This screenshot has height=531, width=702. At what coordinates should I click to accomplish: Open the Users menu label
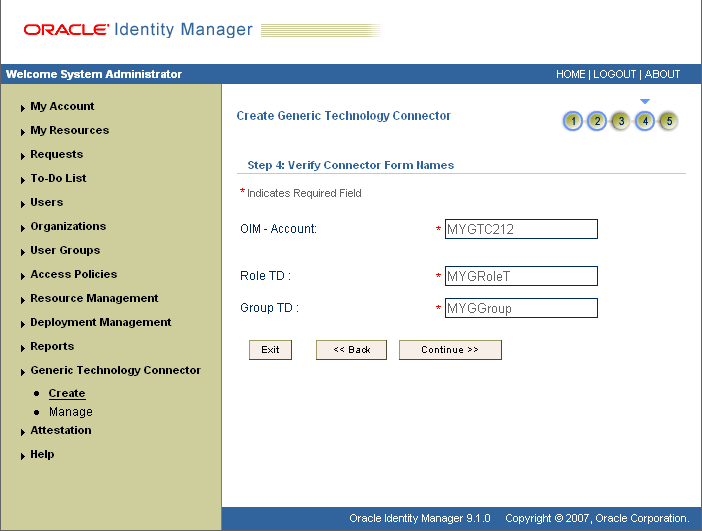pyautogui.click(x=47, y=202)
